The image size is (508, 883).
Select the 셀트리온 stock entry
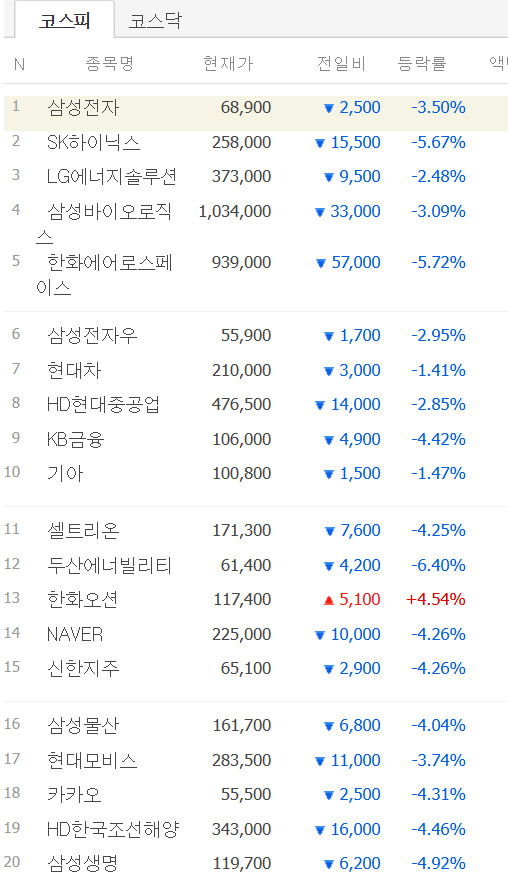point(83,530)
